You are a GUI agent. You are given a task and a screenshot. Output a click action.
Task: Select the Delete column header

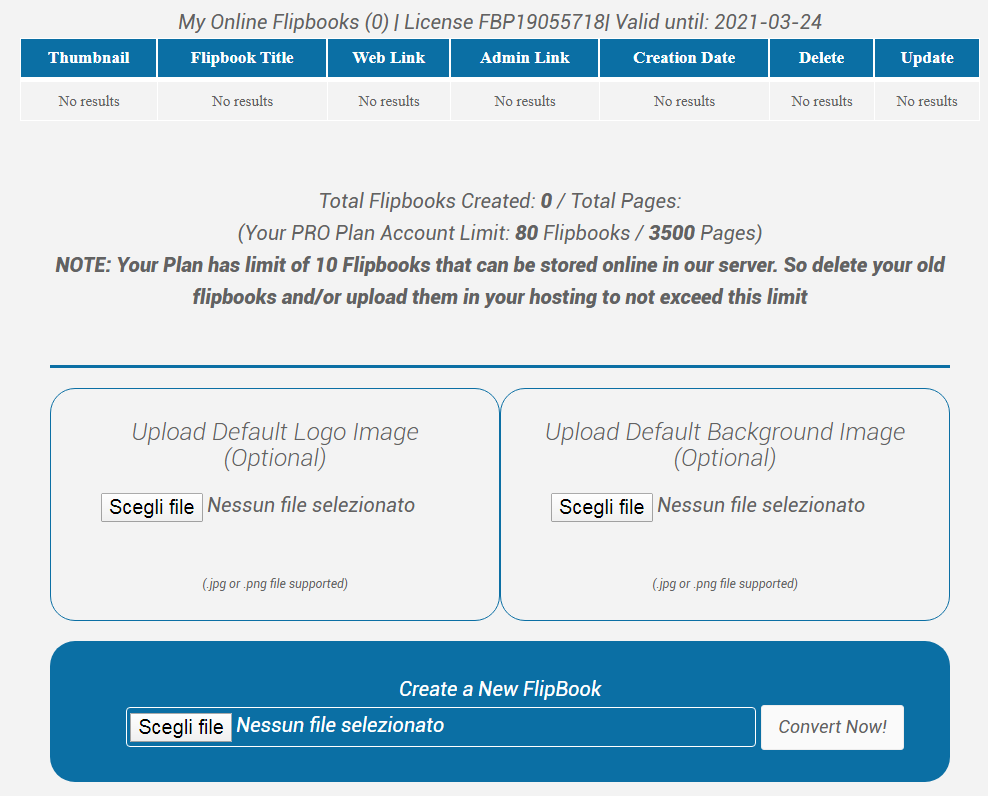821,58
